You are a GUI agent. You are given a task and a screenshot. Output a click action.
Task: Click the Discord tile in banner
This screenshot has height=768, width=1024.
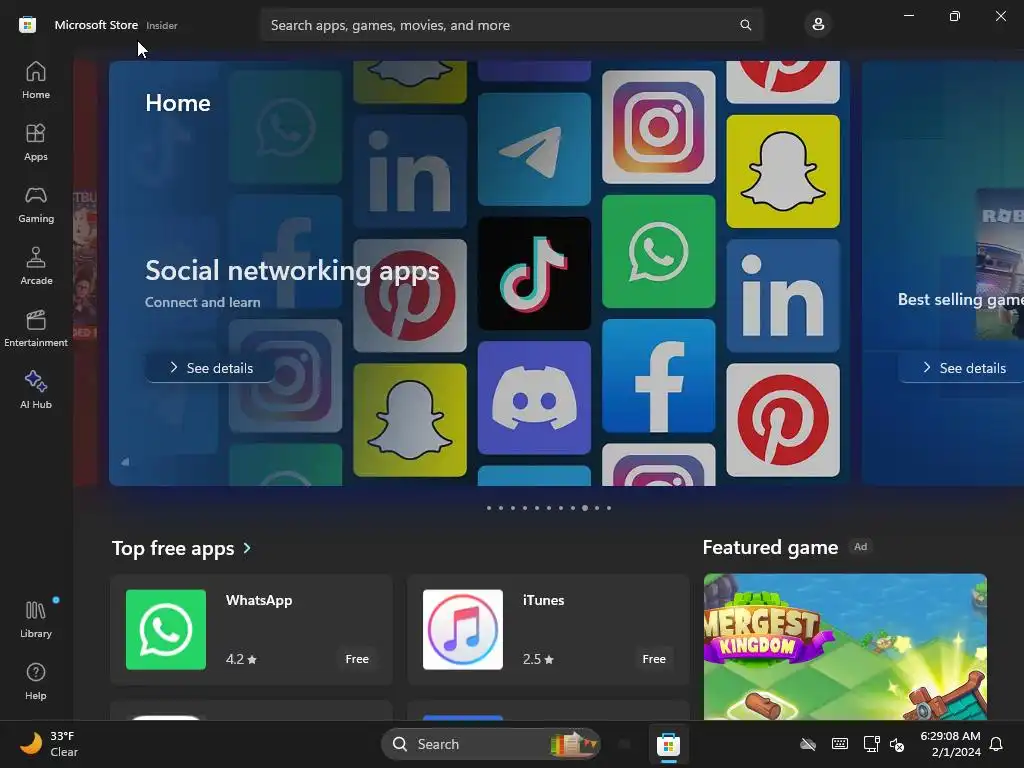[x=534, y=398]
